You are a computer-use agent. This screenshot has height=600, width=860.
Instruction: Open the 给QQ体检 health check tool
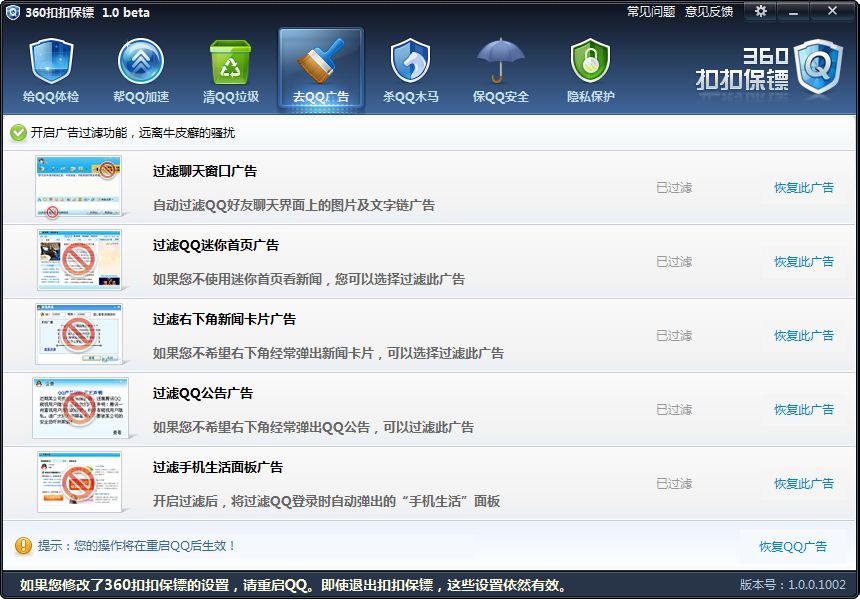[x=51, y=71]
